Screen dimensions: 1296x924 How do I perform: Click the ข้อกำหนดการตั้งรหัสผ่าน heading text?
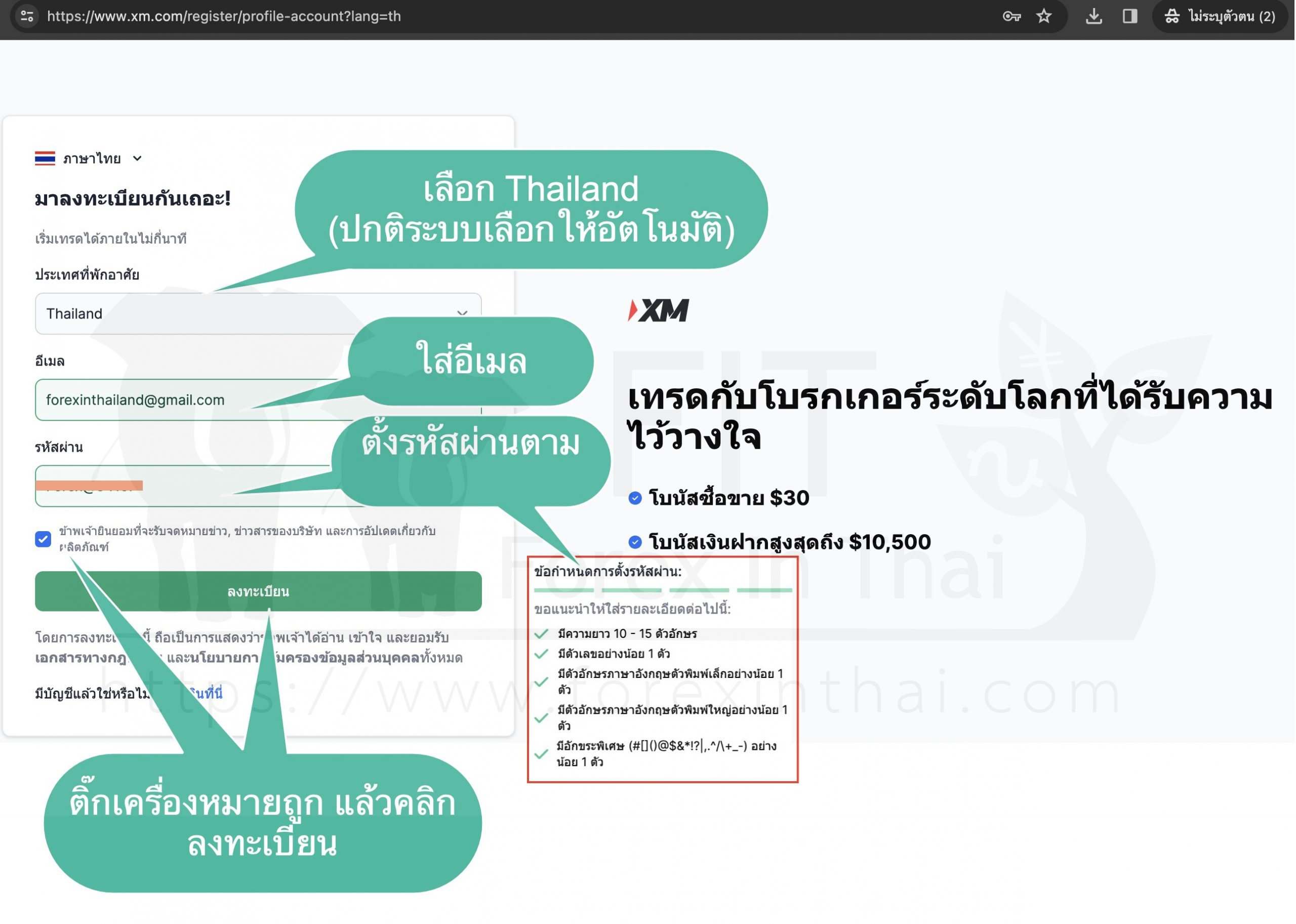607,571
